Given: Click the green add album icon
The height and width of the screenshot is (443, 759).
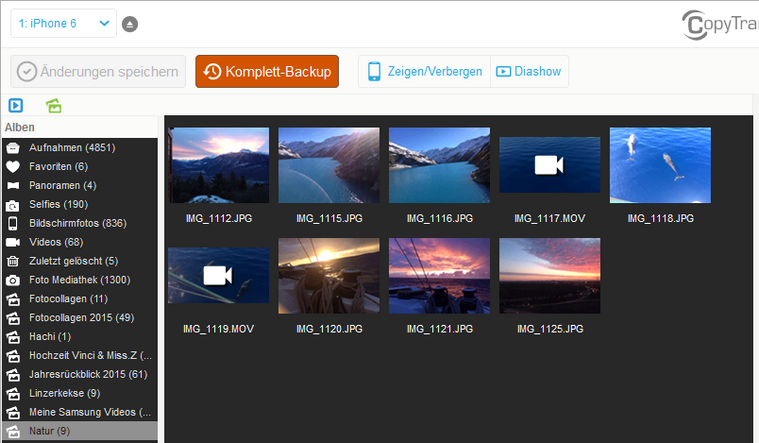Looking at the screenshot, I should pos(54,105).
